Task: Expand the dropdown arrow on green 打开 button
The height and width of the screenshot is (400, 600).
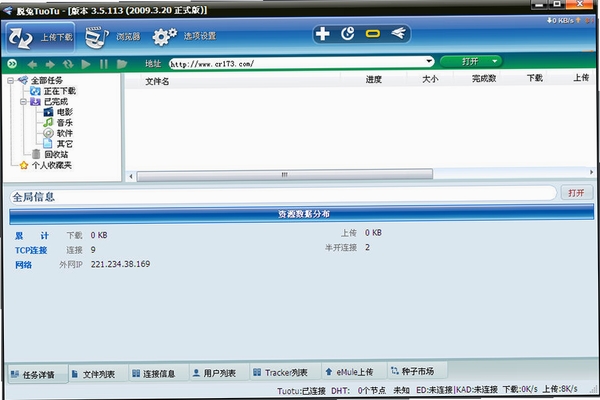Action: [x=495, y=61]
